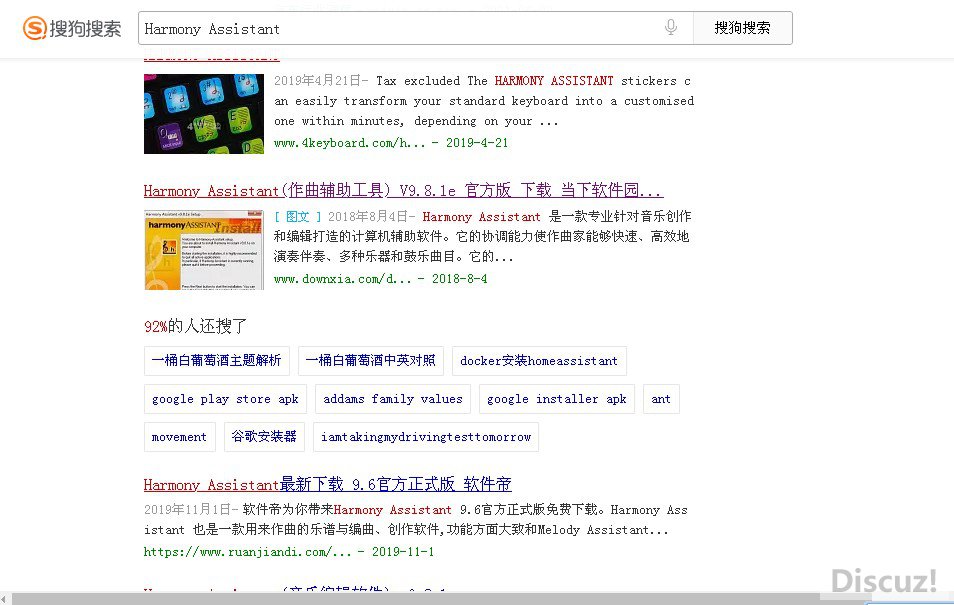
Task: Open Harmony Assistant最新下载 9.6官方正式版 link
Action: click(x=327, y=484)
